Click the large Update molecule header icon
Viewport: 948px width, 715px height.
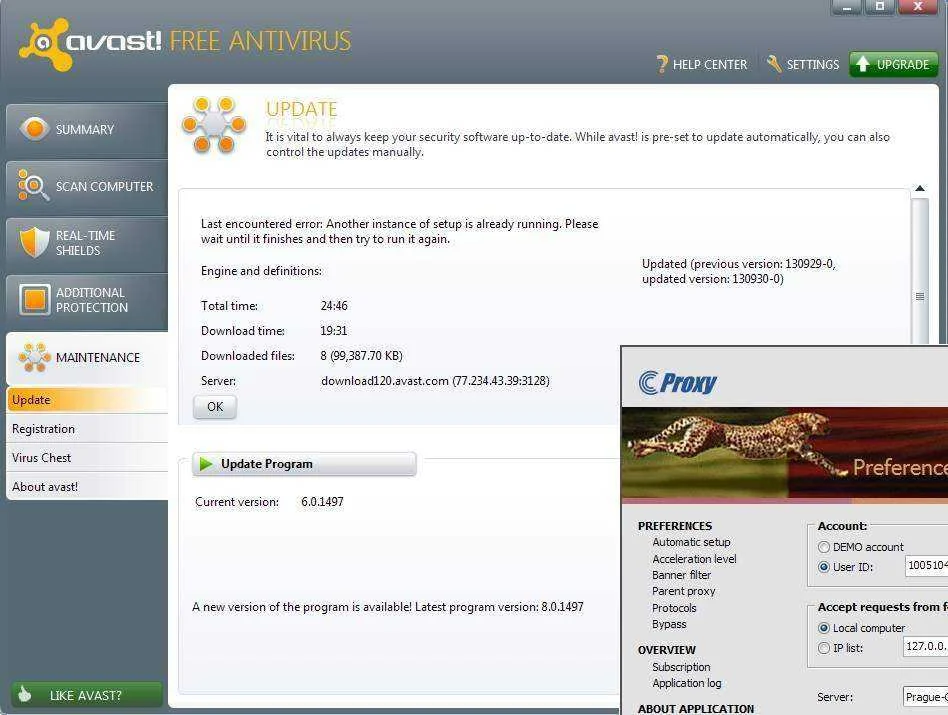click(213, 125)
